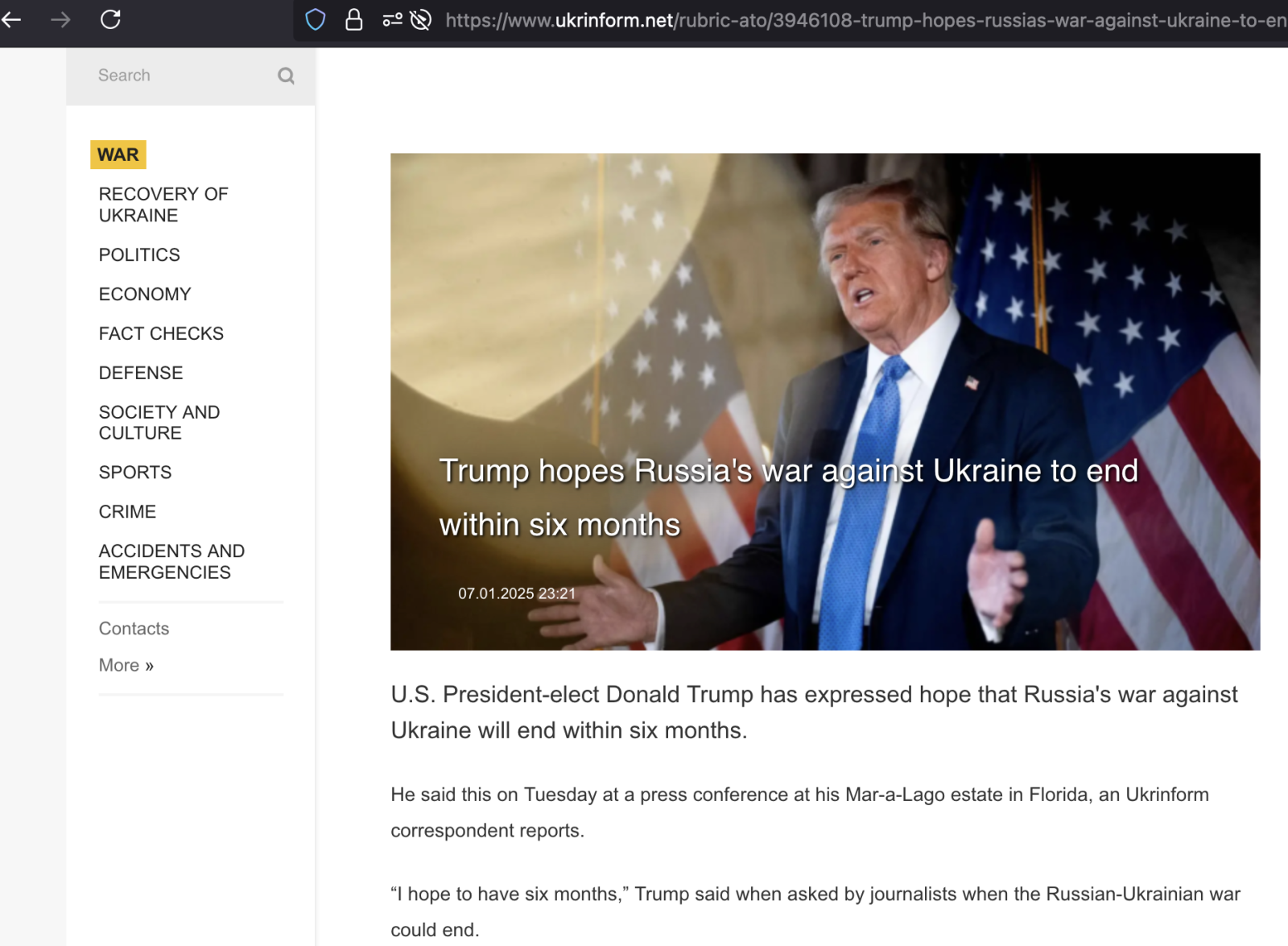Click the blocked autoplay icon in address bar
Screen dimensions: 1288x946
pyautogui.click(x=420, y=19)
